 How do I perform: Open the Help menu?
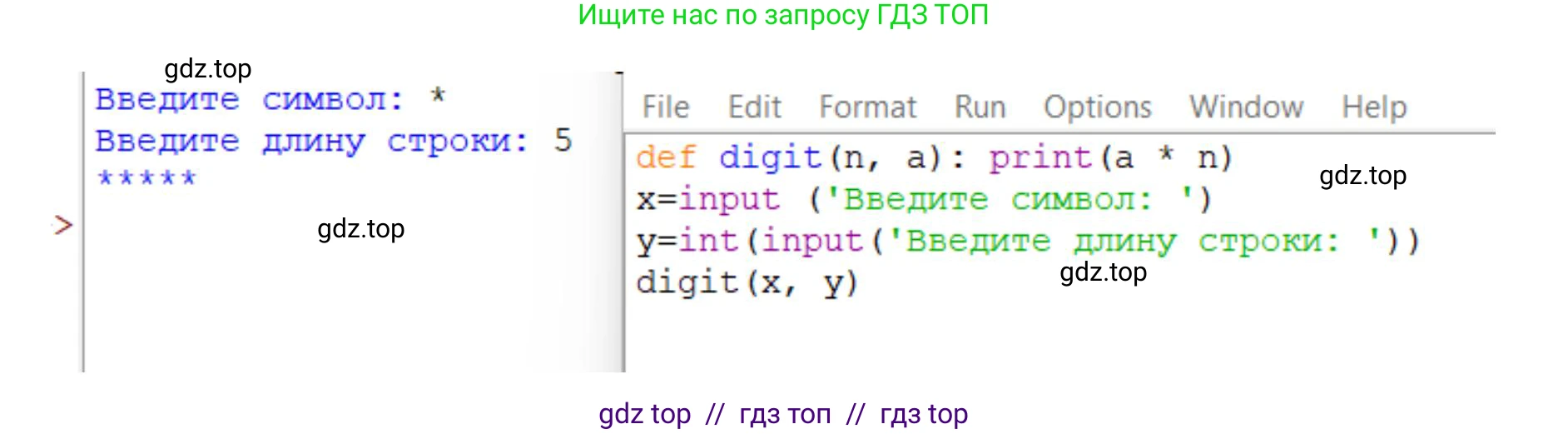click(1373, 107)
